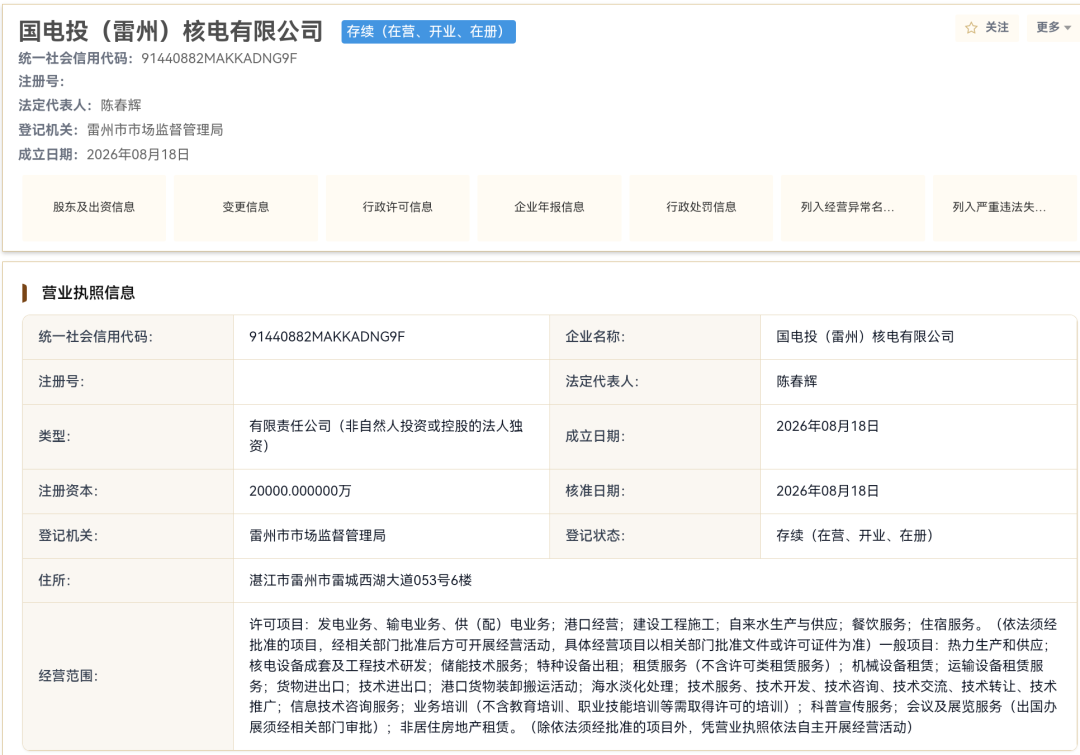
Task: Click the 经营范围 row label
Action: point(68,676)
